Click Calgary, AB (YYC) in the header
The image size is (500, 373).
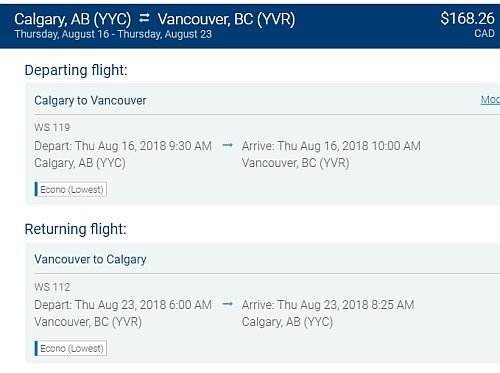coord(73,19)
